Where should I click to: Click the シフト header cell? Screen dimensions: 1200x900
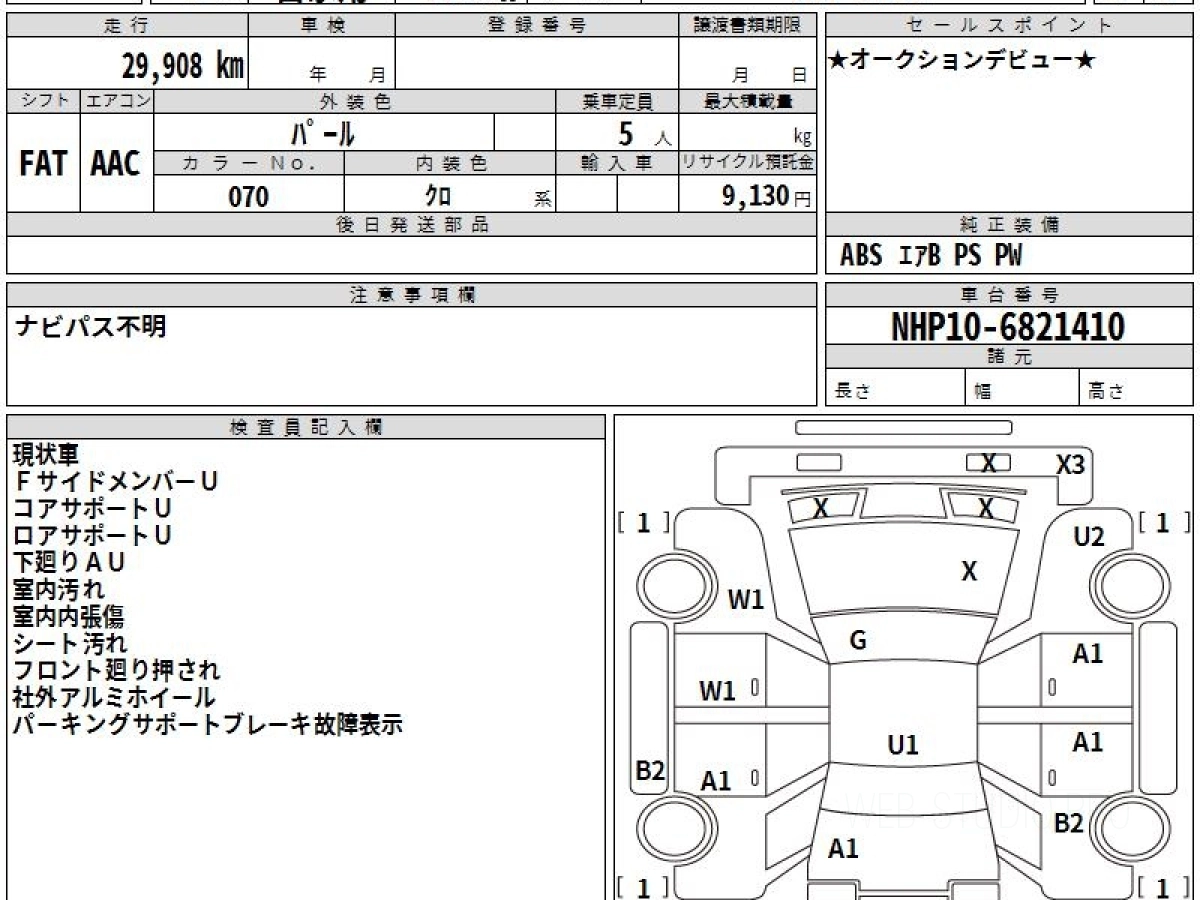[x=43, y=101]
